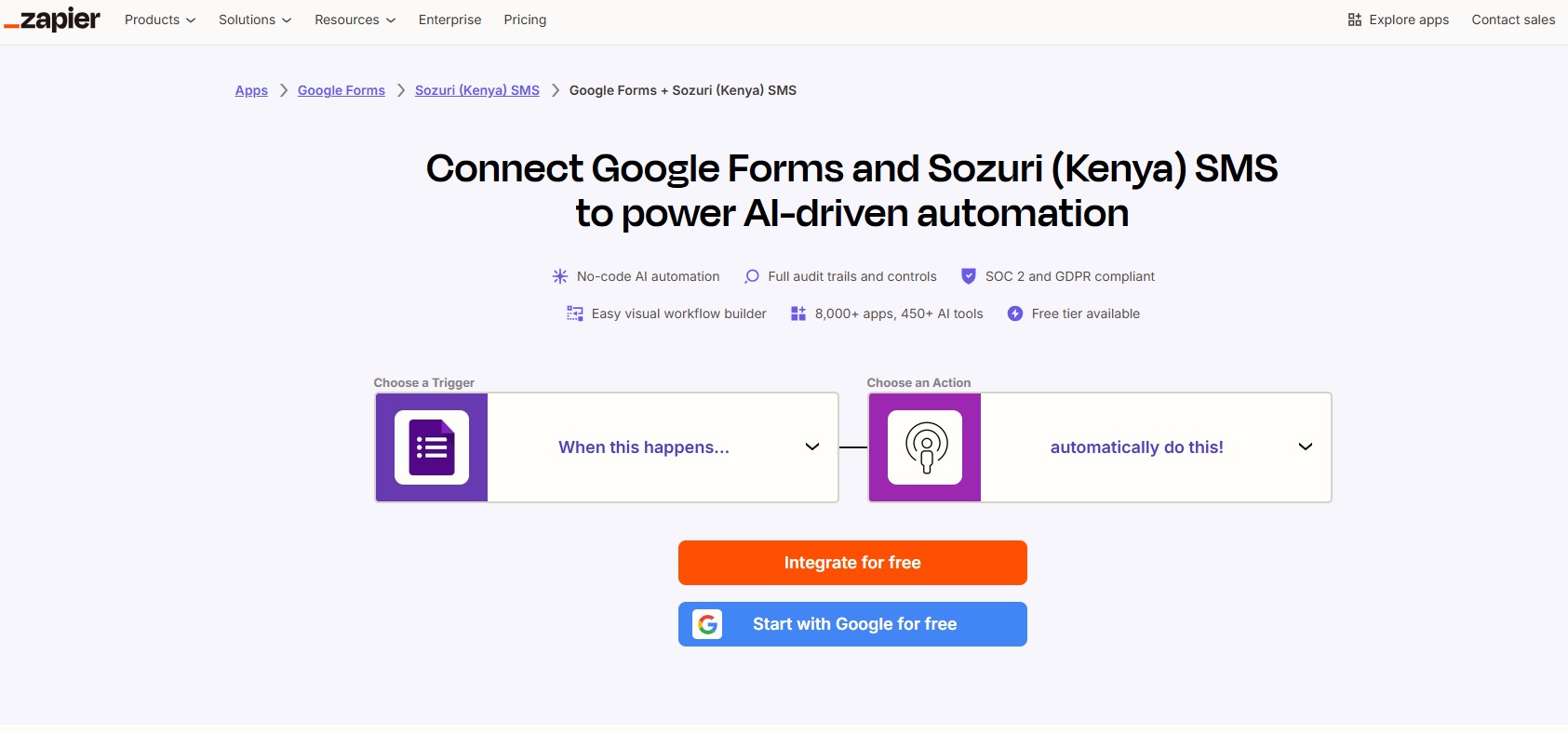Screen dimensions: 1568x733
Task: Click the No-code AI automation sparkle icon
Action: (560, 276)
